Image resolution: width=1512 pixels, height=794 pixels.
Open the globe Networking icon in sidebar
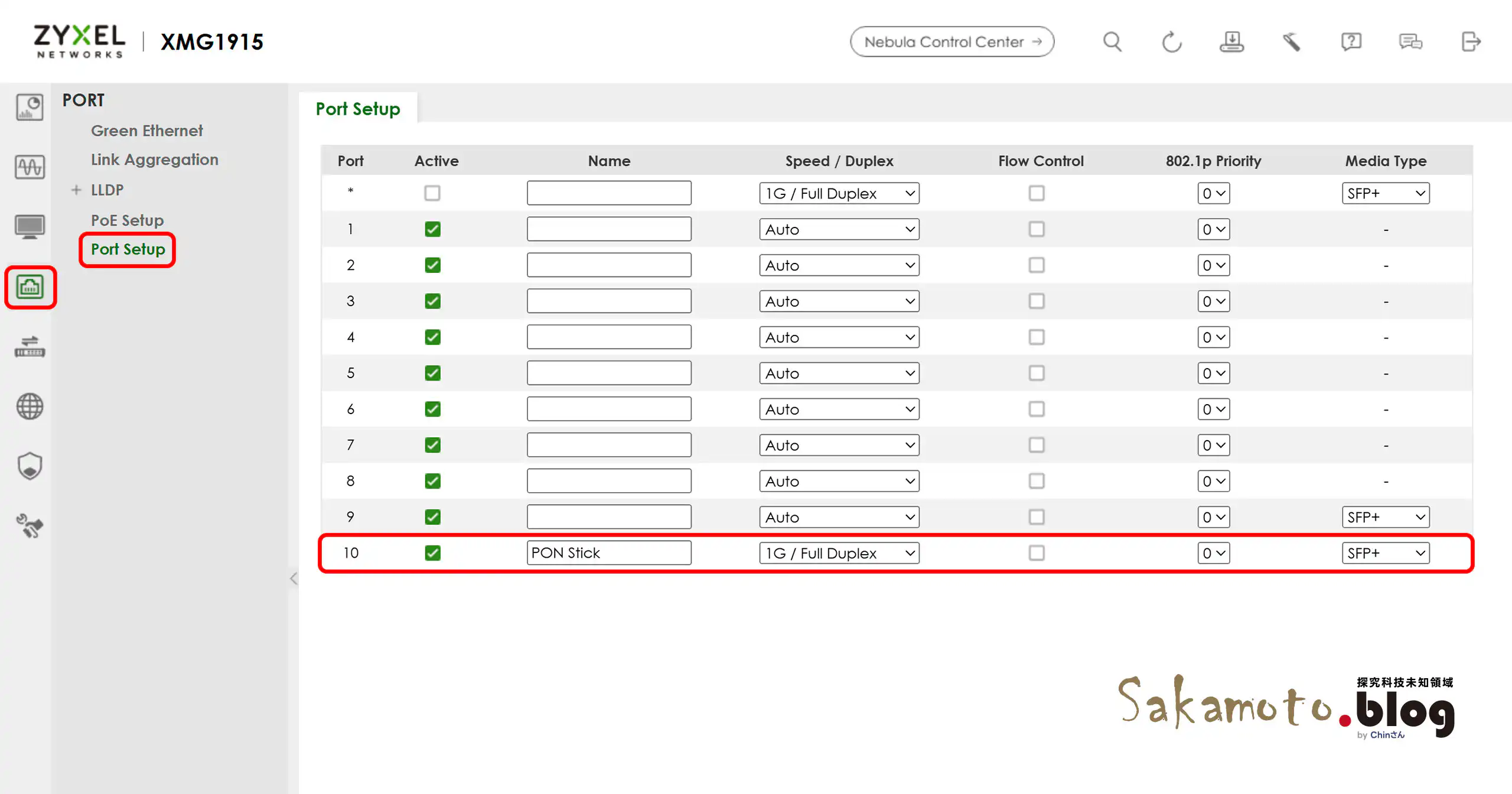click(30, 406)
